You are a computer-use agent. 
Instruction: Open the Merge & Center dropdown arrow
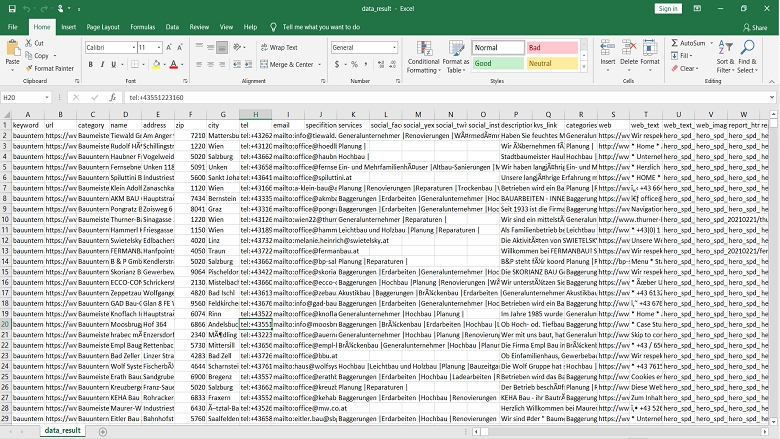point(319,64)
